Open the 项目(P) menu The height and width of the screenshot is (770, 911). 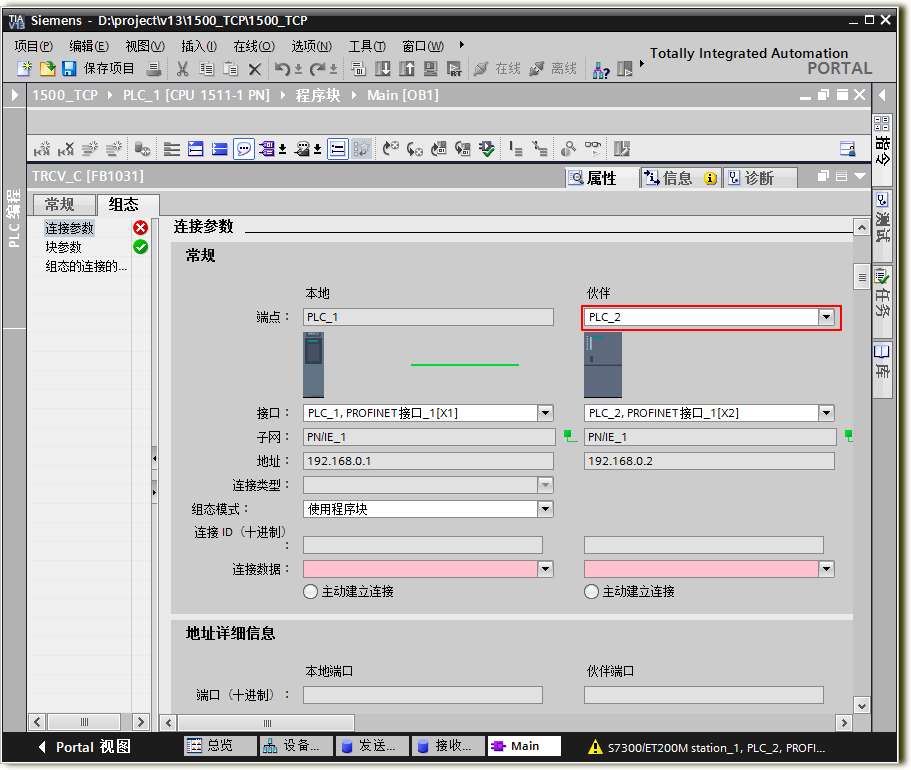pos(34,45)
